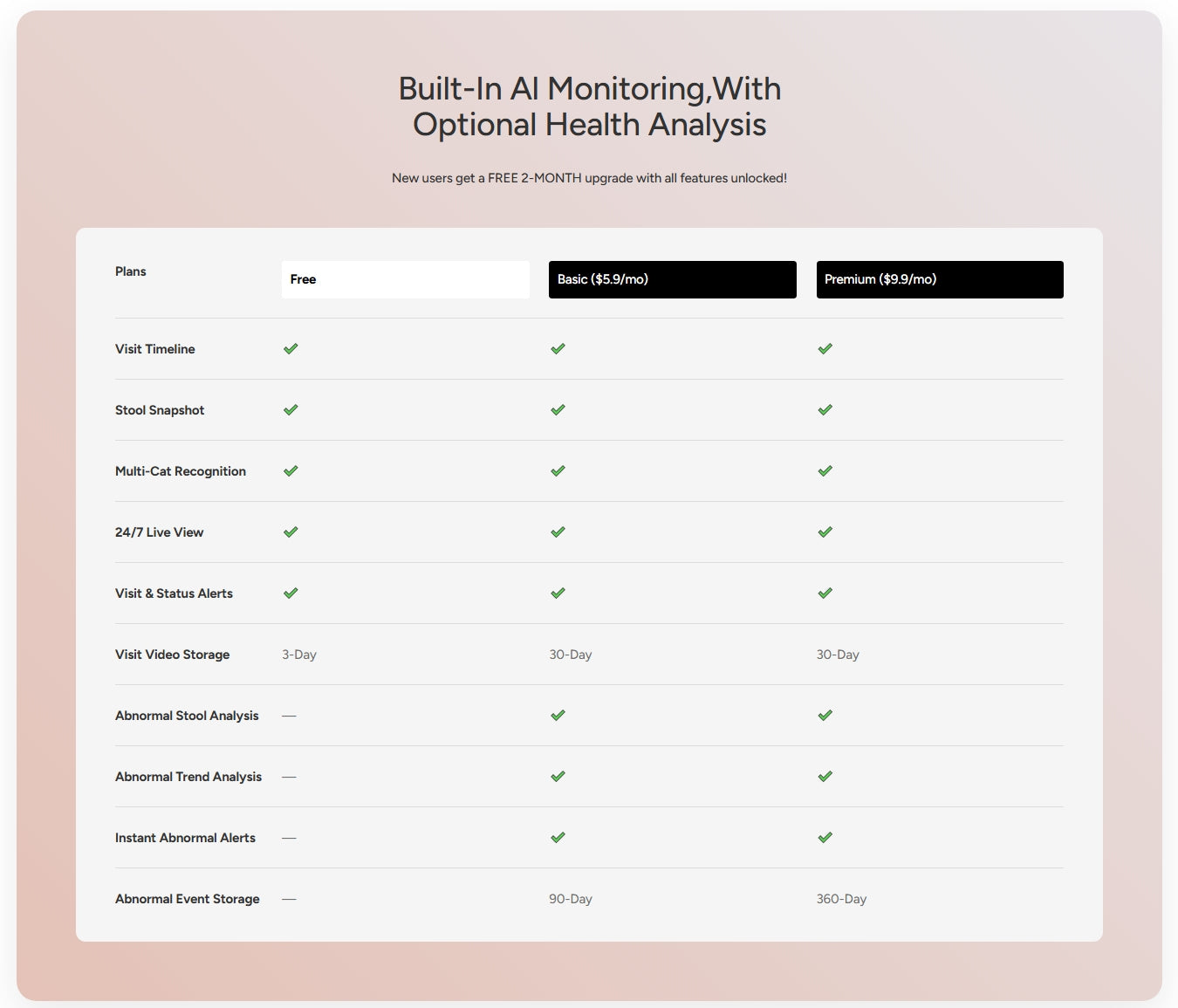The width and height of the screenshot is (1178, 1008).
Task: Click Visit & Status Alerts checkmark under Basic
Action: tap(558, 593)
